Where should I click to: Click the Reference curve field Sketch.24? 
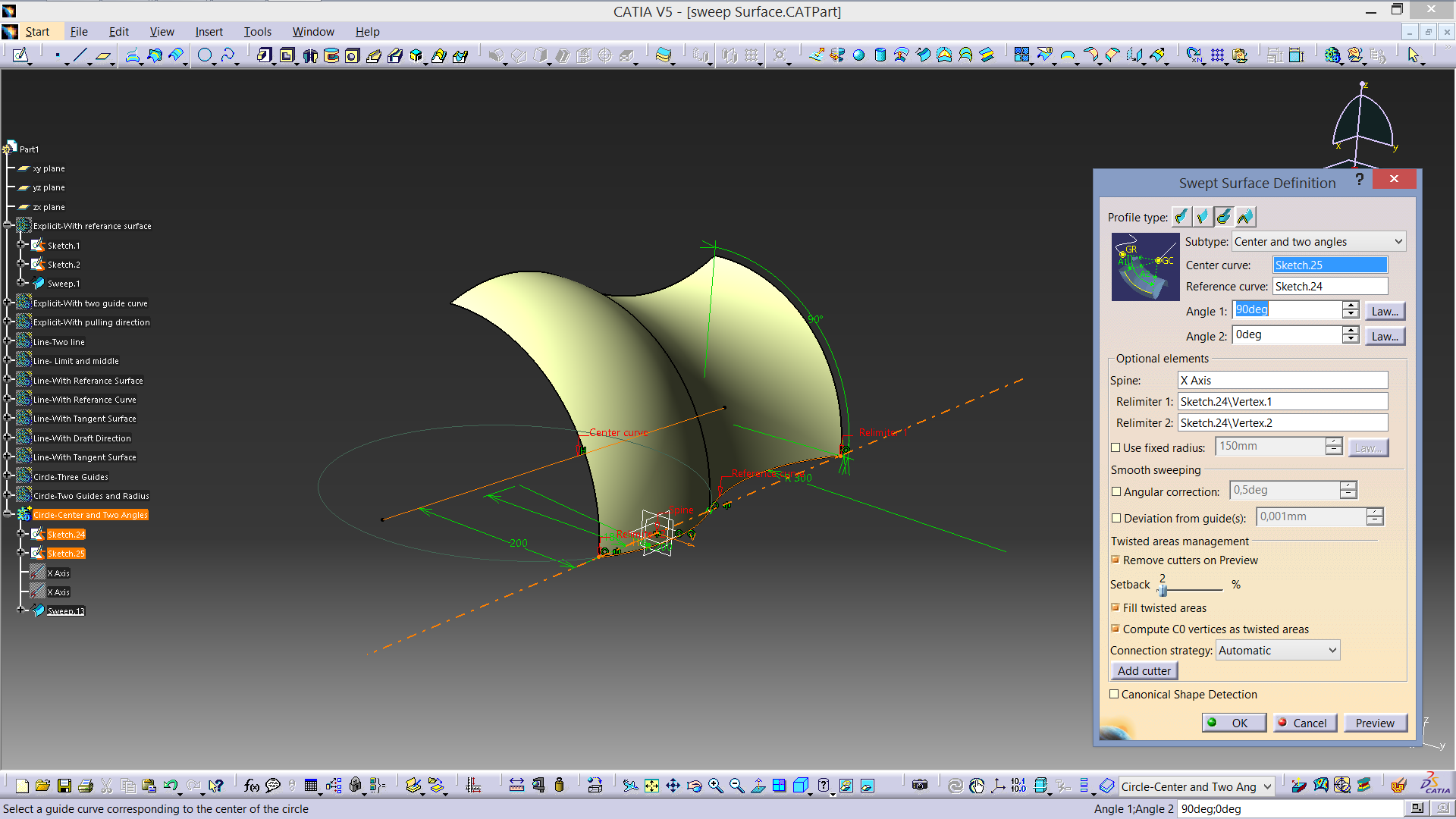(x=1330, y=286)
